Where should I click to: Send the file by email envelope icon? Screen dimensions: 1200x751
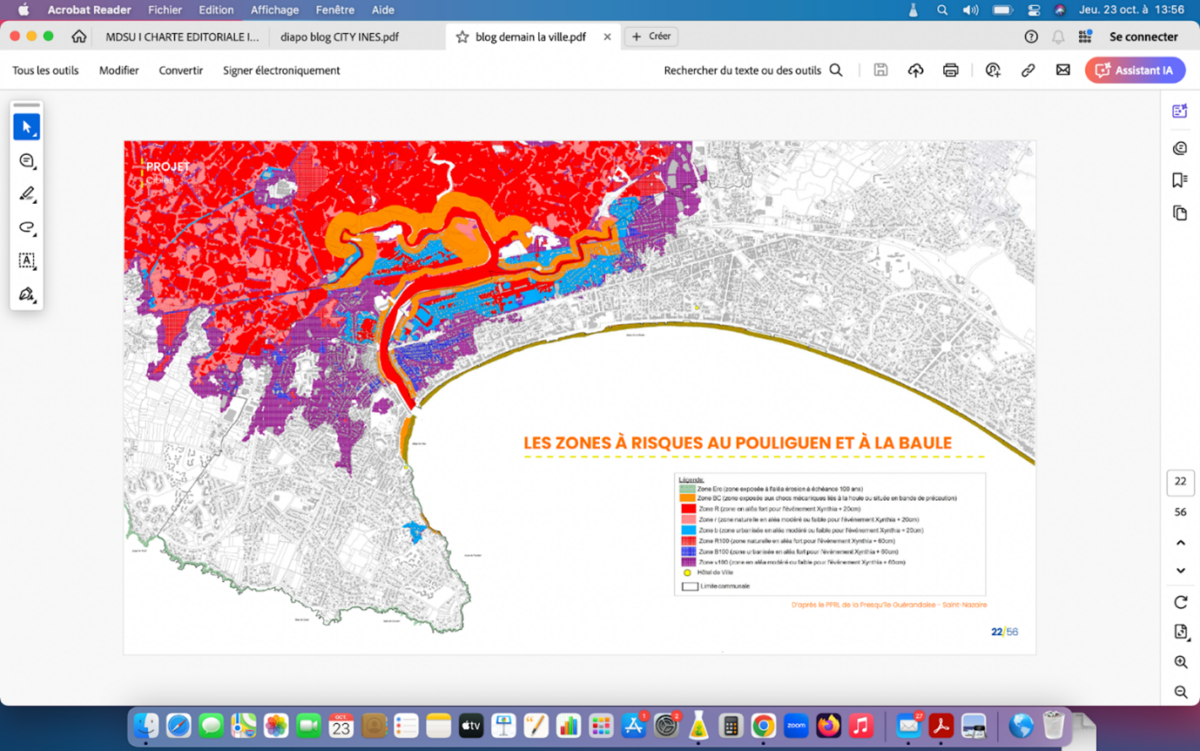(x=1063, y=70)
